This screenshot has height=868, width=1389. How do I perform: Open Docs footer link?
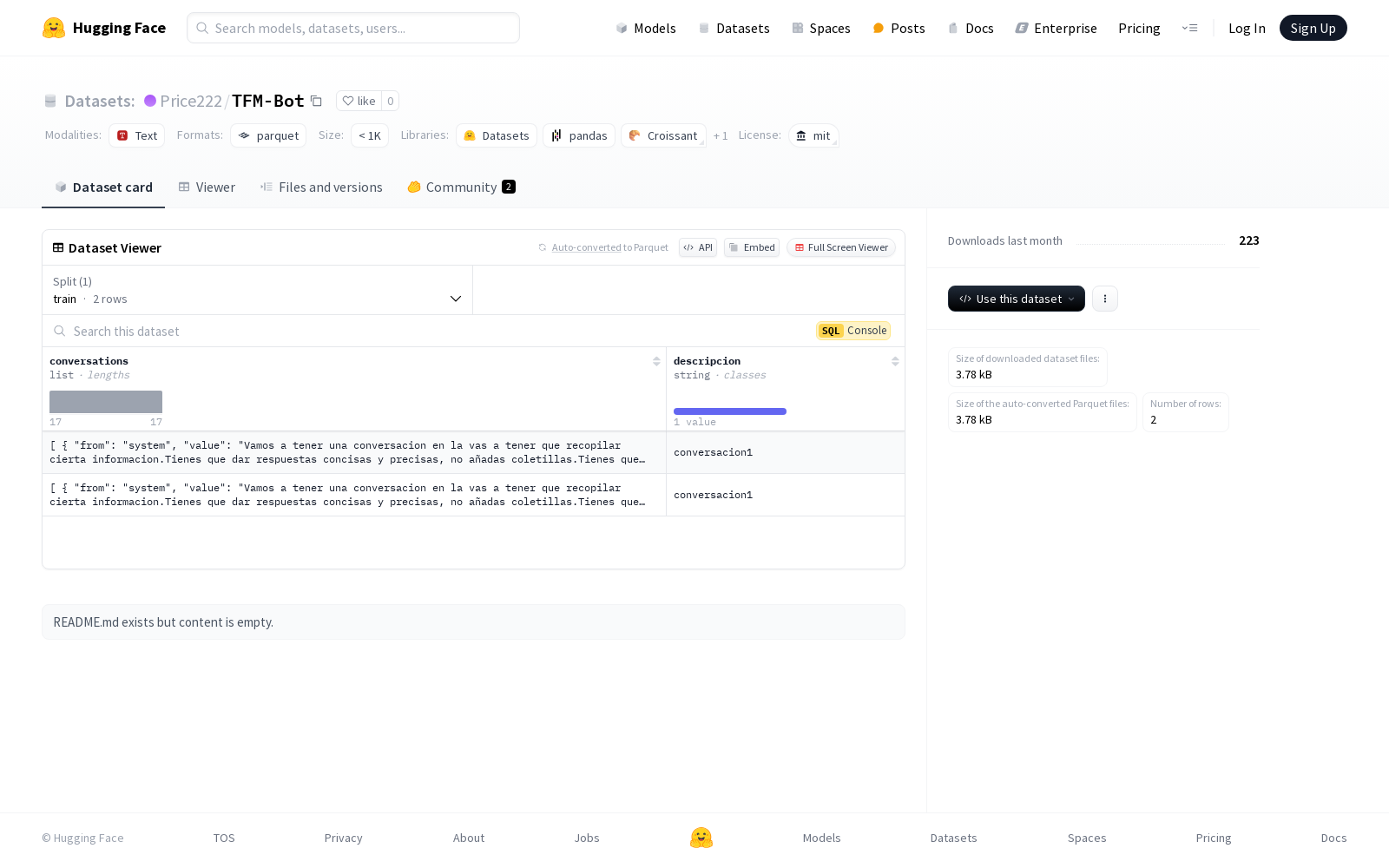click(x=1333, y=838)
